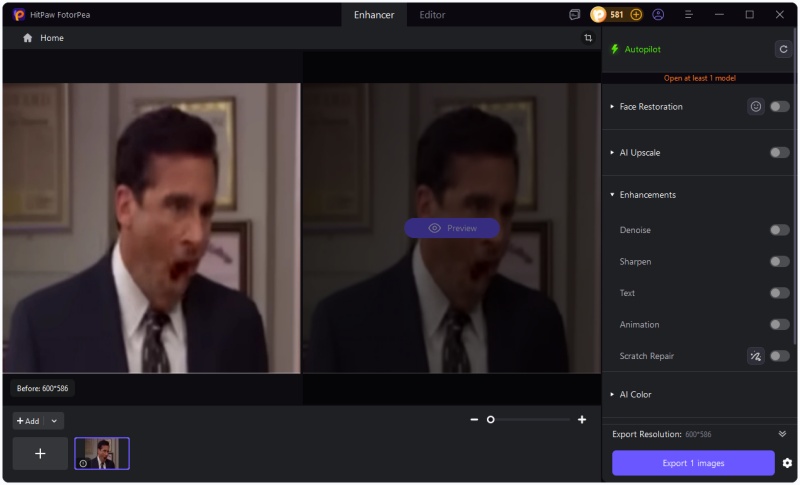Select the uploaded image thumbnail
The width and height of the screenshot is (800, 485).
click(102, 454)
